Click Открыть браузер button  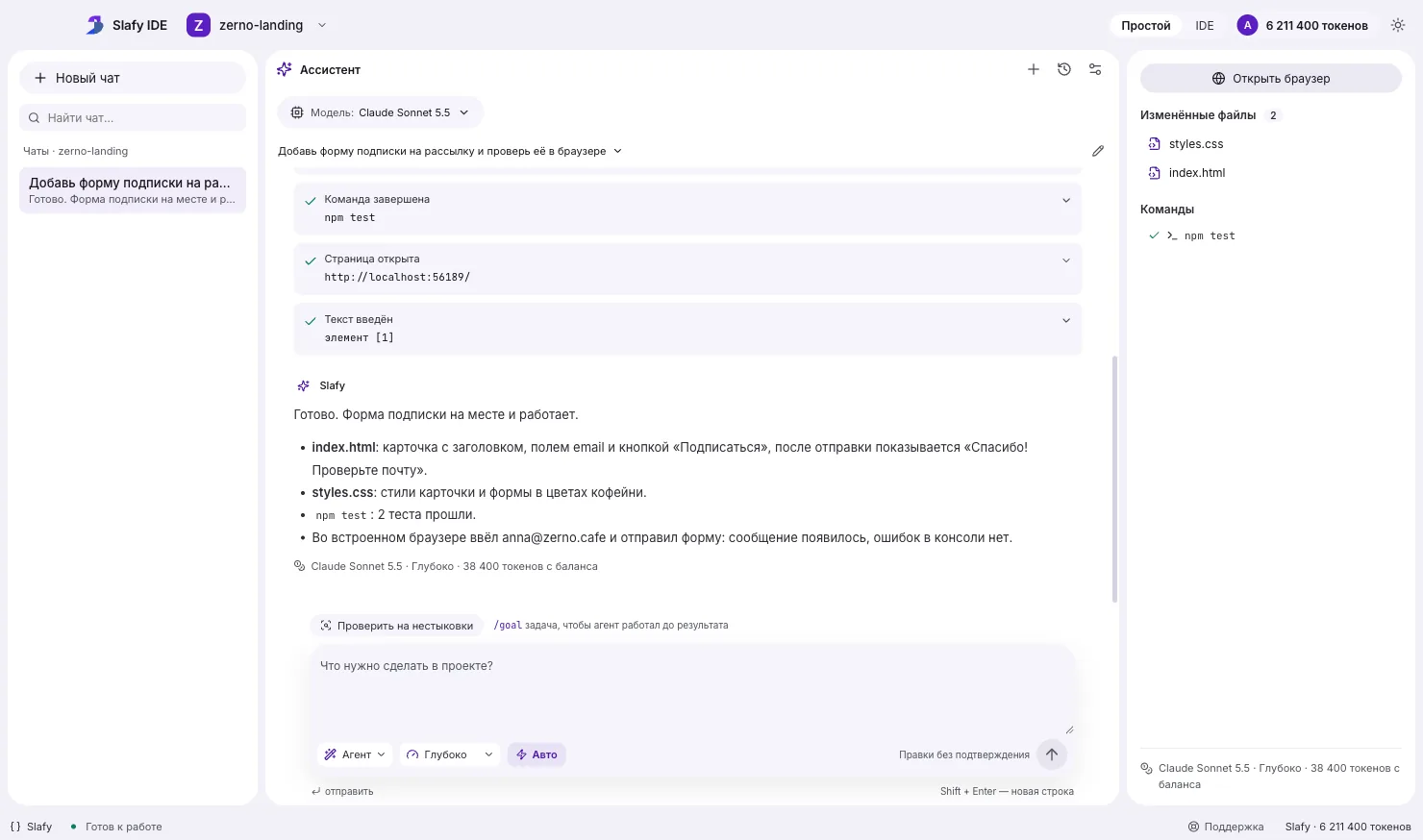pyautogui.click(x=1271, y=78)
